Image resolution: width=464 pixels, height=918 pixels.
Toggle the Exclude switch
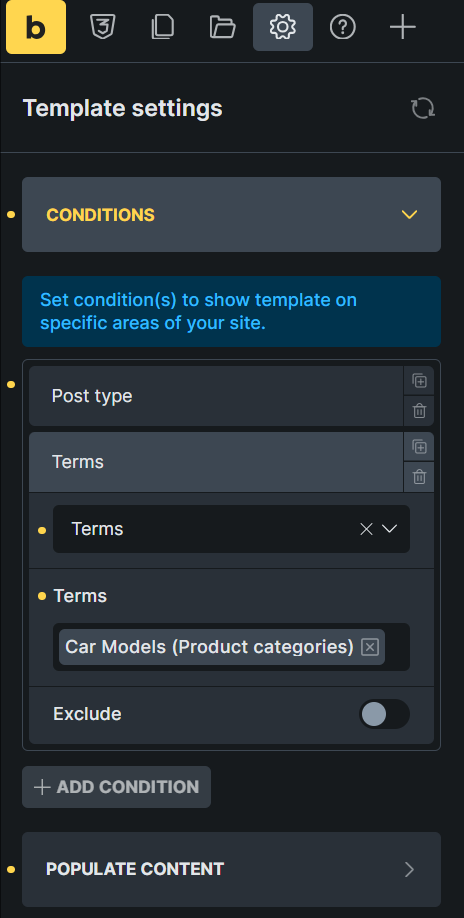(384, 714)
